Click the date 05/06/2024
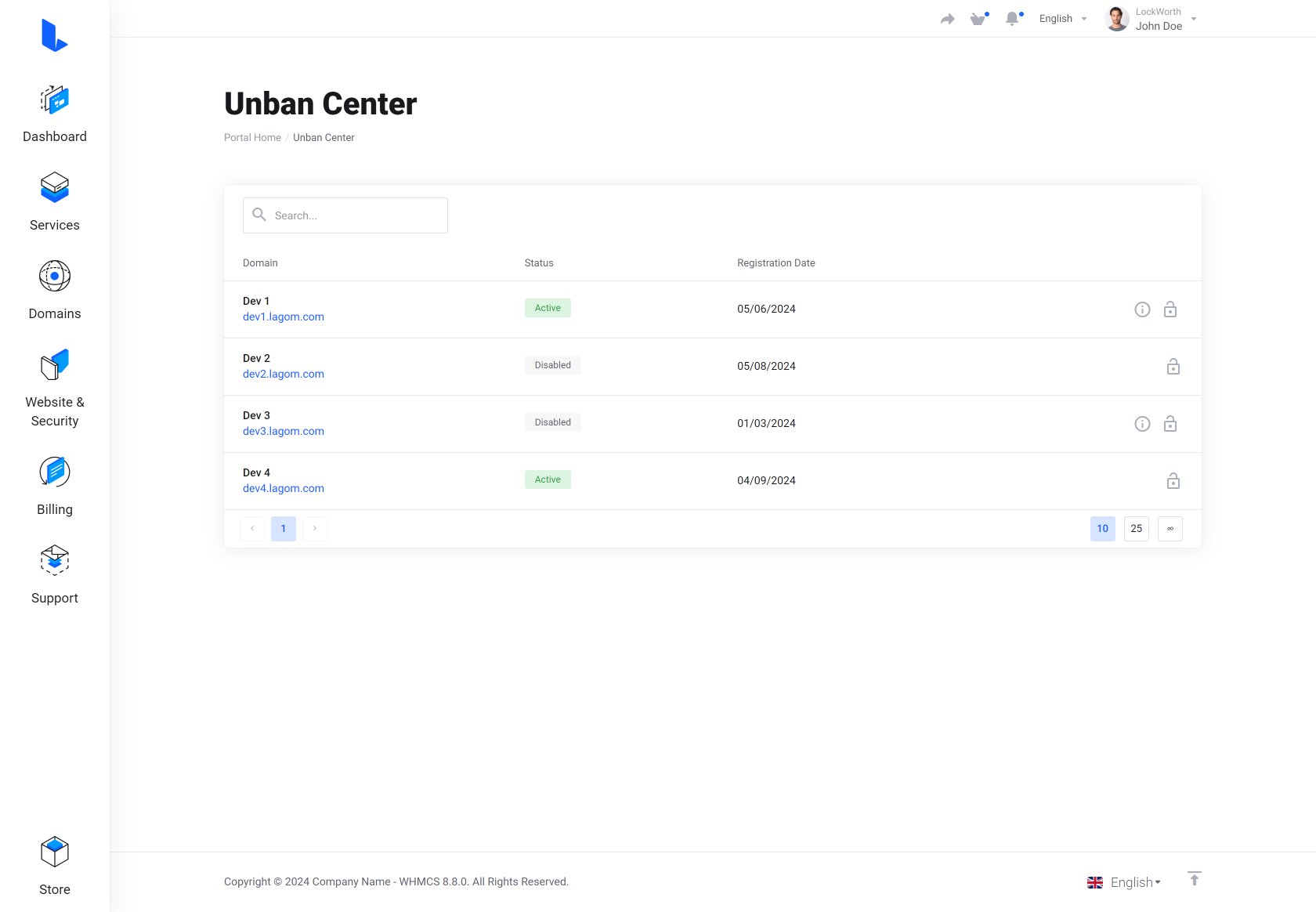The image size is (1316, 912). (766, 309)
